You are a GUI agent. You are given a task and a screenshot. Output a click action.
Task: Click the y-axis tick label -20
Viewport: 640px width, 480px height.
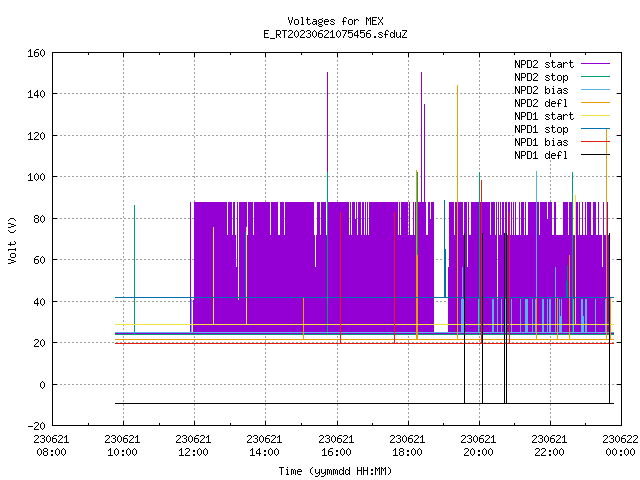click(x=36, y=426)
